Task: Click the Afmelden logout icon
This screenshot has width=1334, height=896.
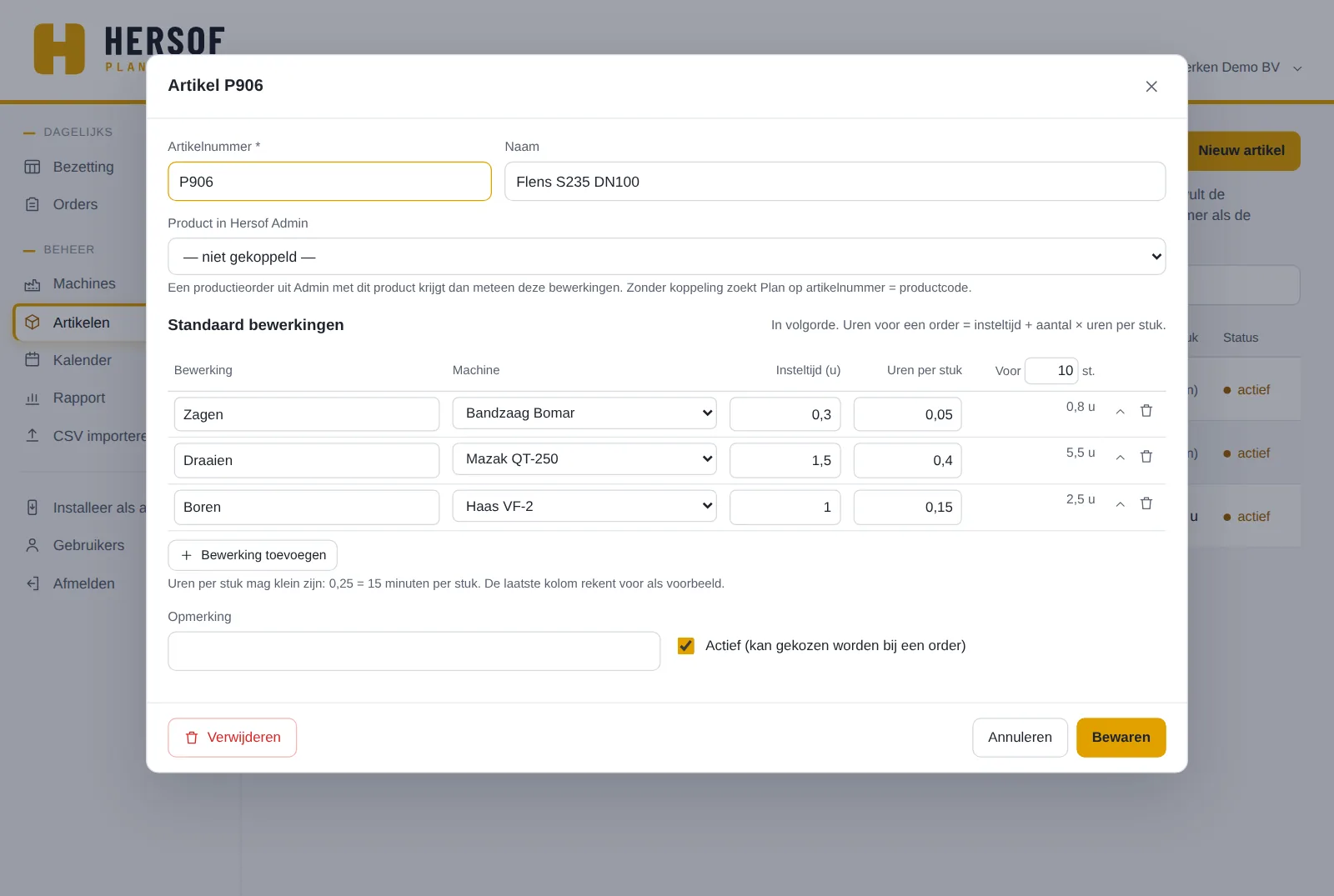Action: click(x=33, y=583)
